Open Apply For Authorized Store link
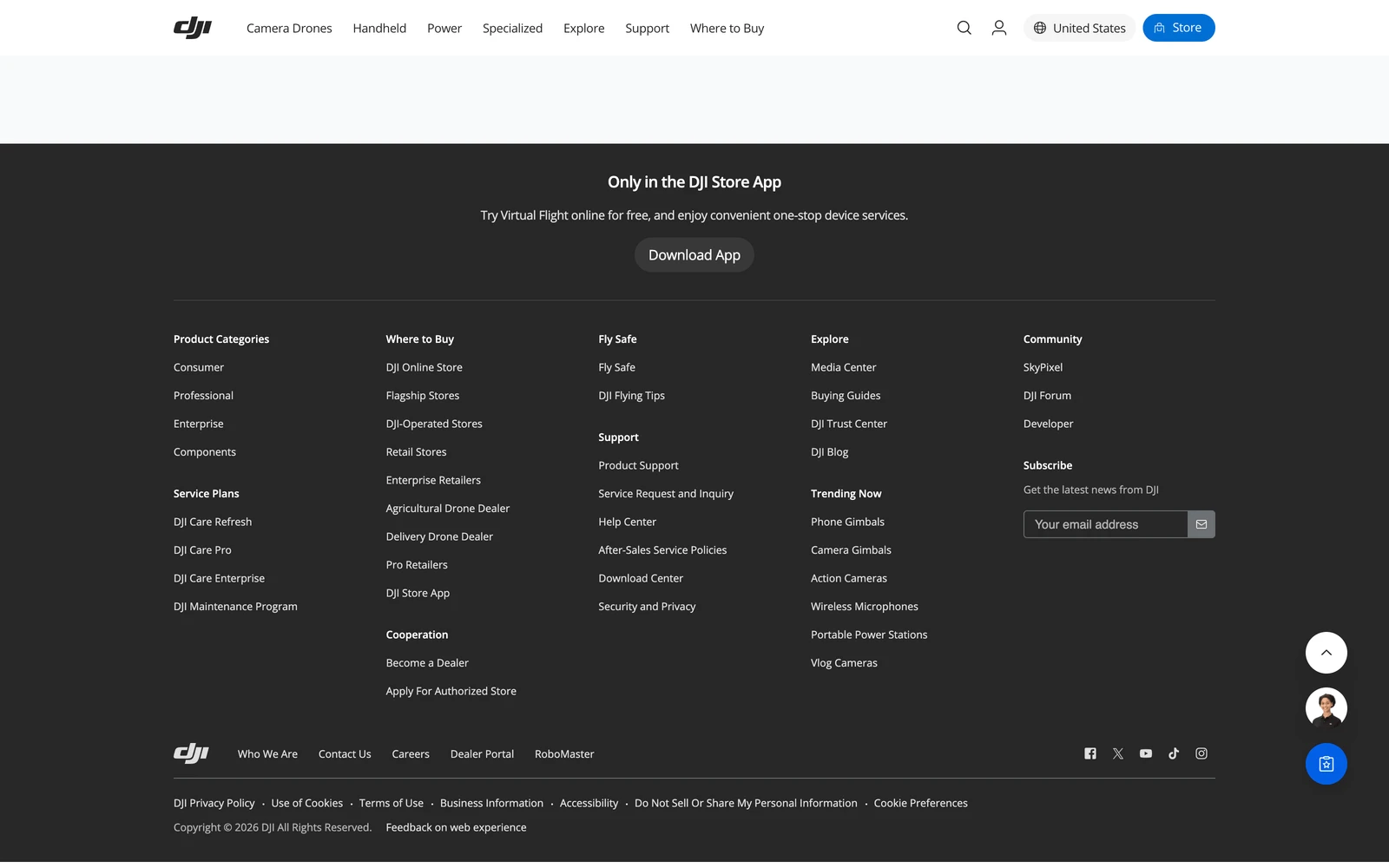 click(x=451, y=691)
